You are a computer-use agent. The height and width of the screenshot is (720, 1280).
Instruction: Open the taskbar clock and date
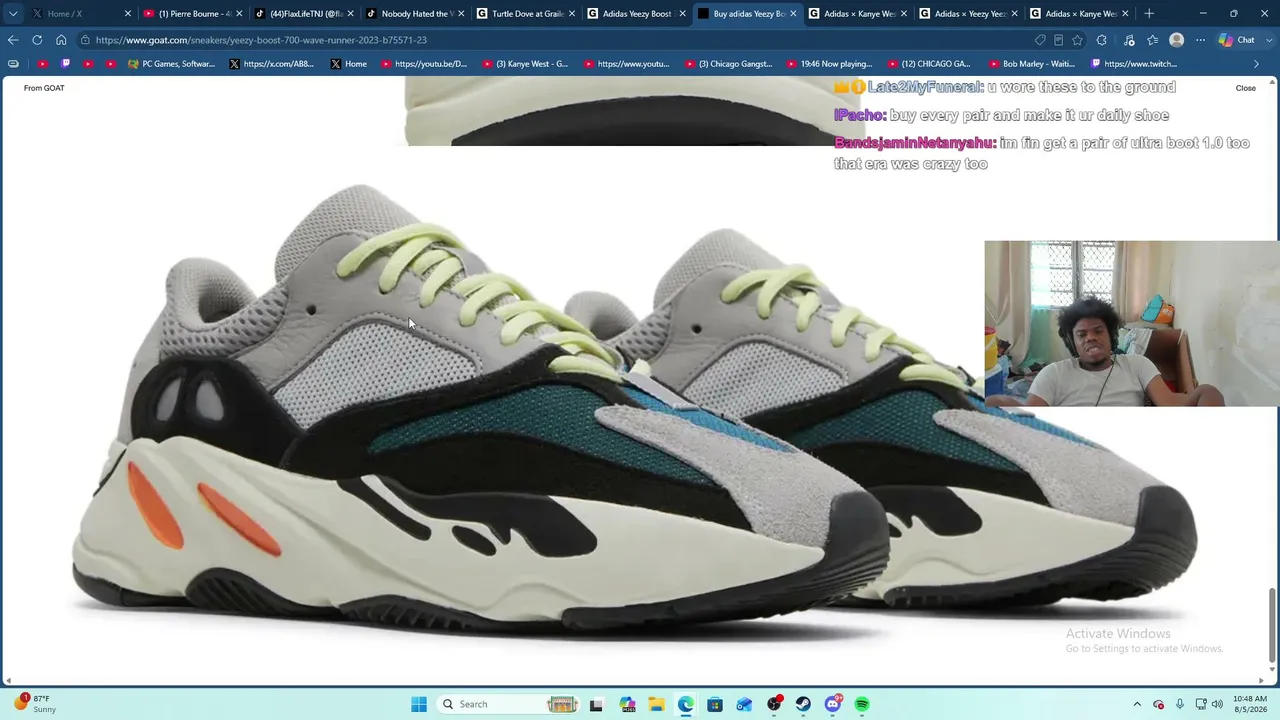(x=1250, y=704)
